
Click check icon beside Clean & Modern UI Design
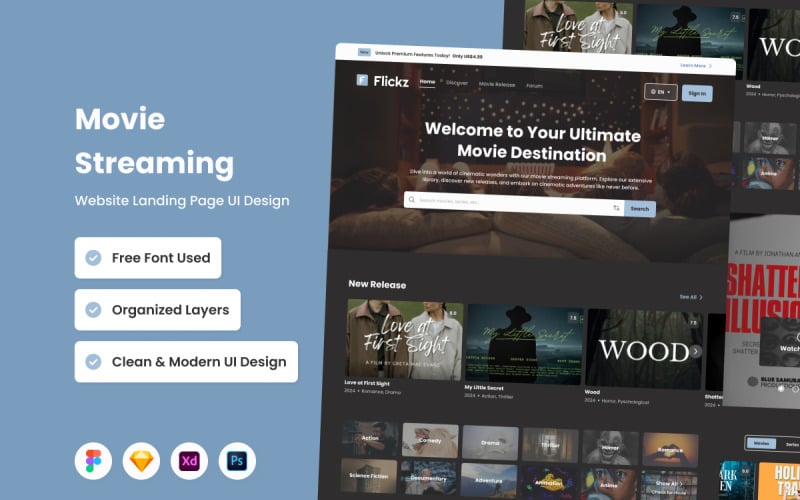tap(93, 362)
